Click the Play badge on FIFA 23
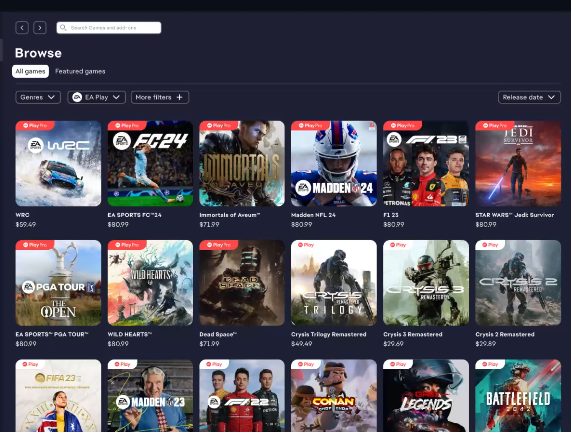 [31, 364]
